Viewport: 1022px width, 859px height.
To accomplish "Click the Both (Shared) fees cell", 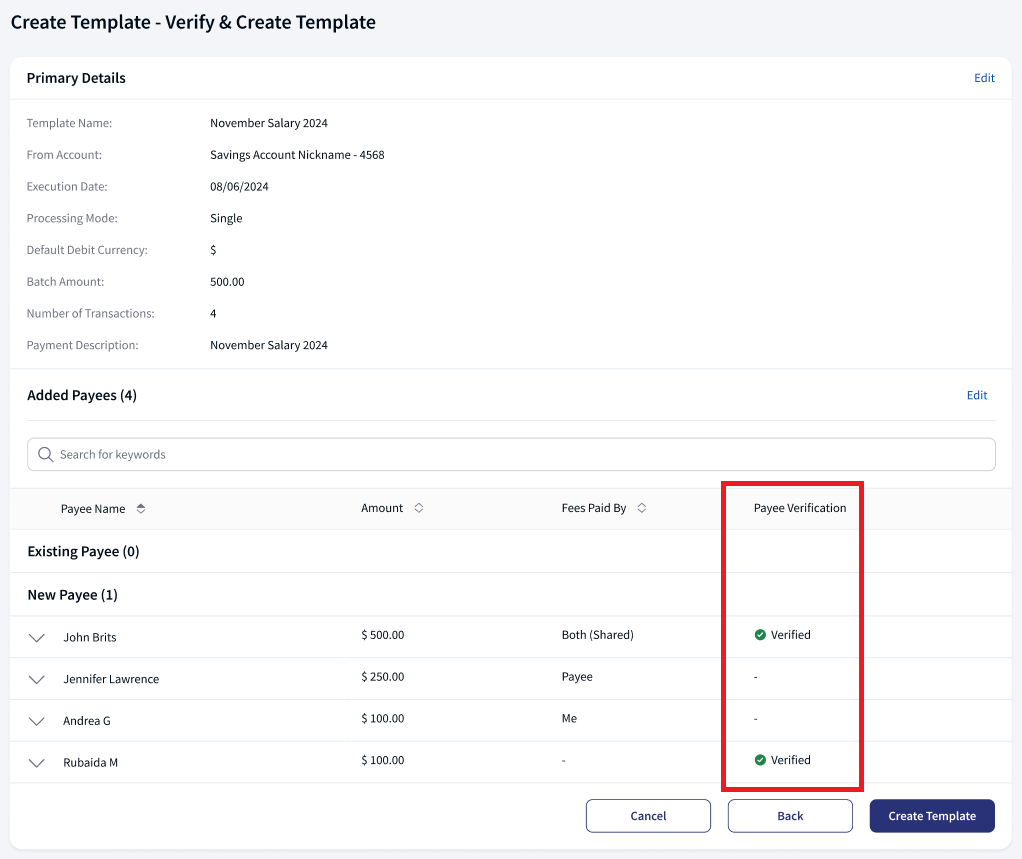I will (598, 635).
